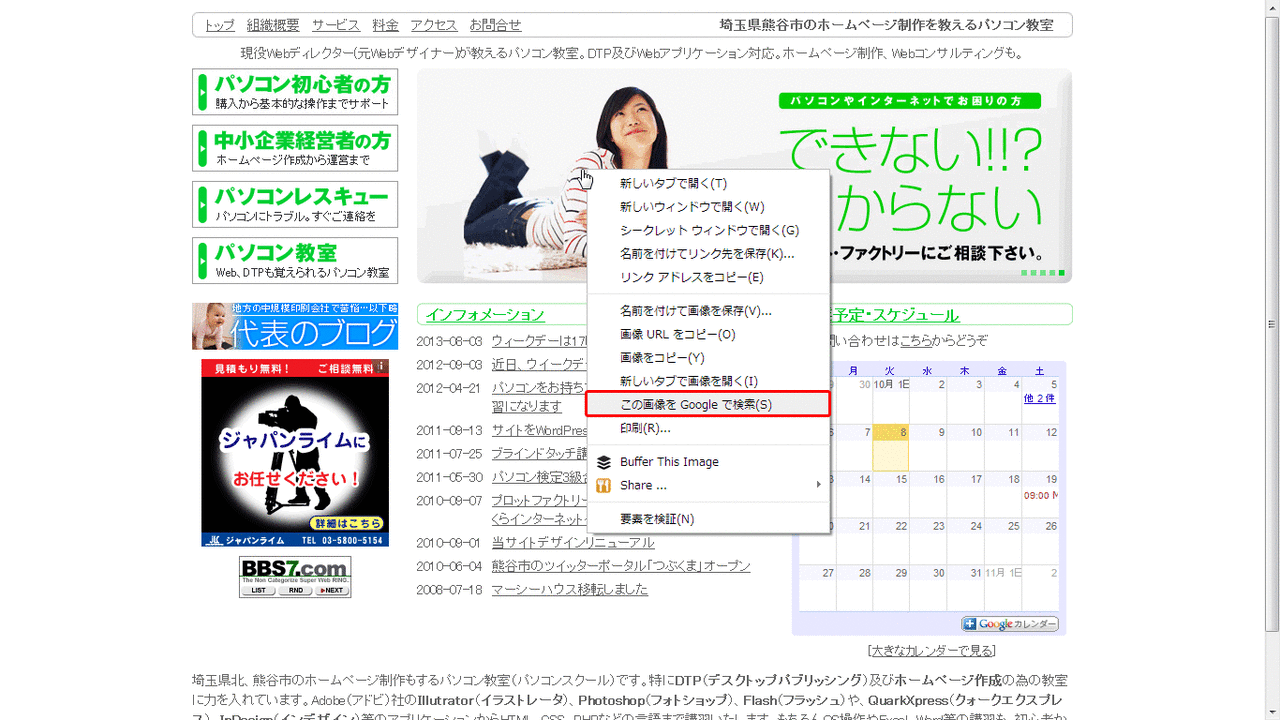1280x720 pixels.
Task: Click the 09:00 event on day 19
Action: tap(1040, 495)
